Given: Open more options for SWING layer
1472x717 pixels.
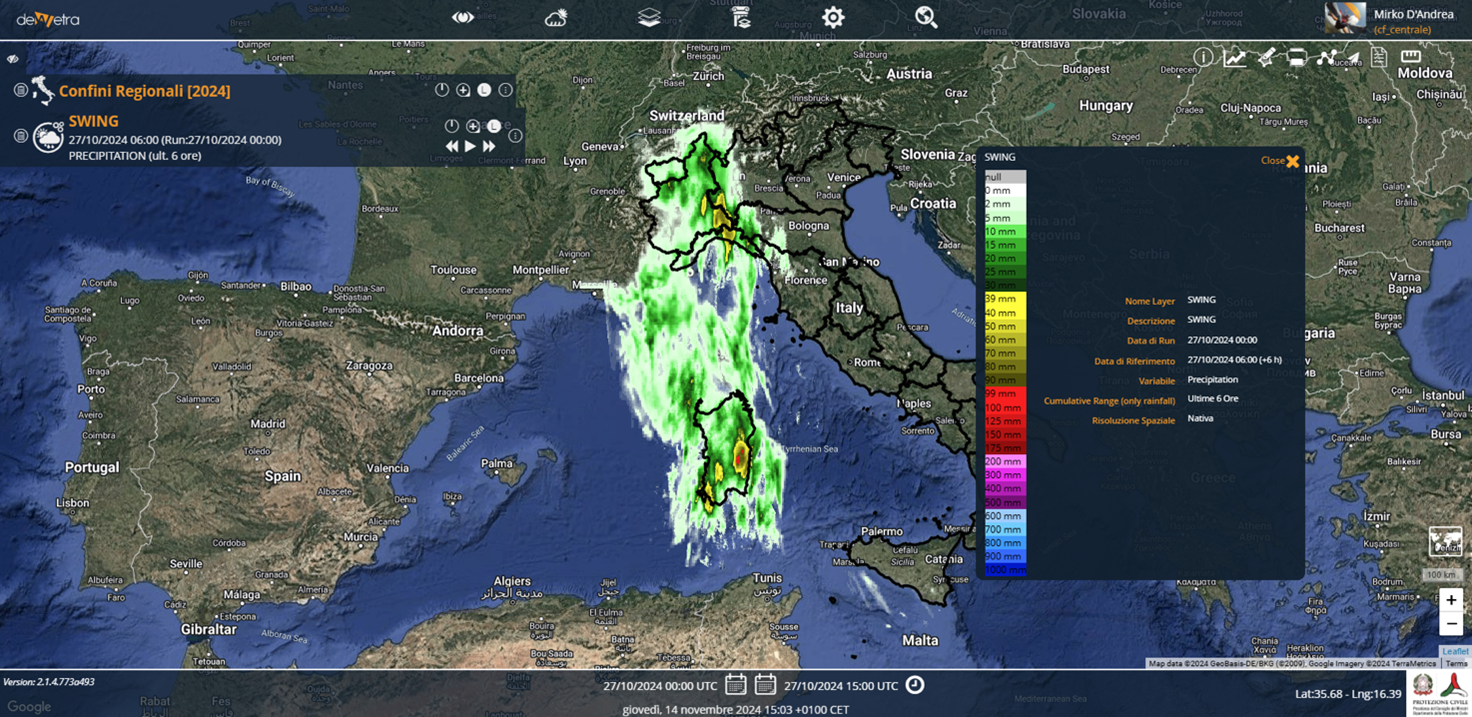Looking at the screenshot, I should (515, 135).
